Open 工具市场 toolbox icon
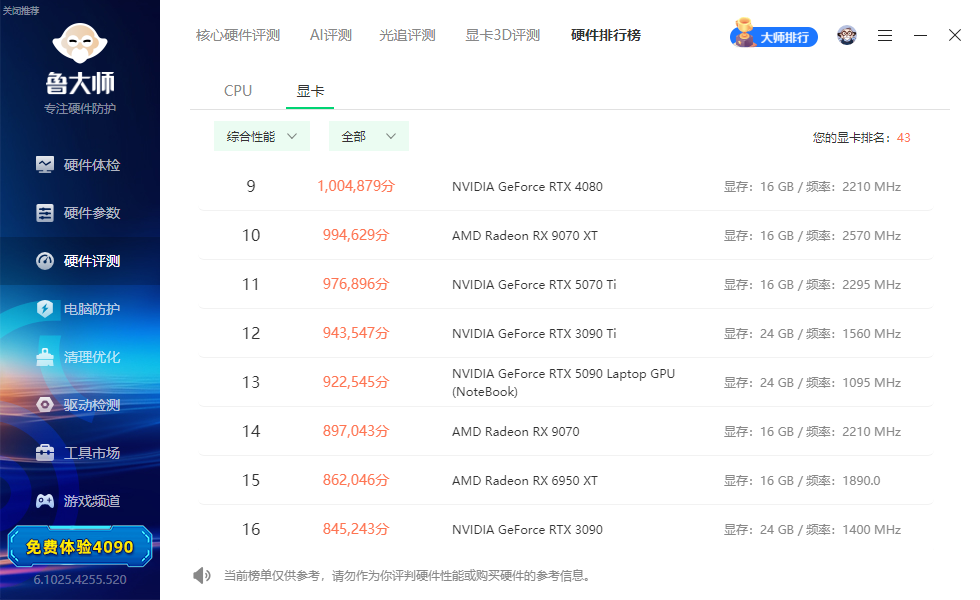This screenshot has height=600, width=980. [45, 452]
